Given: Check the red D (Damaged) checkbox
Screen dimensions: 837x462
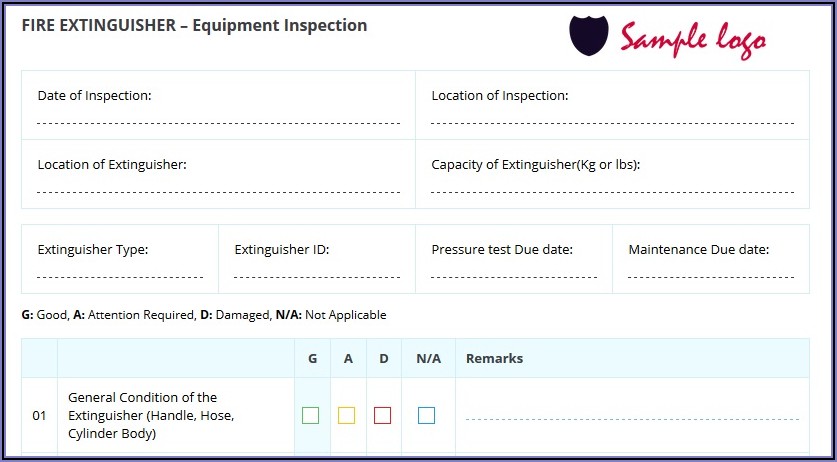Looking at the screenshot, I should [382, 415].
